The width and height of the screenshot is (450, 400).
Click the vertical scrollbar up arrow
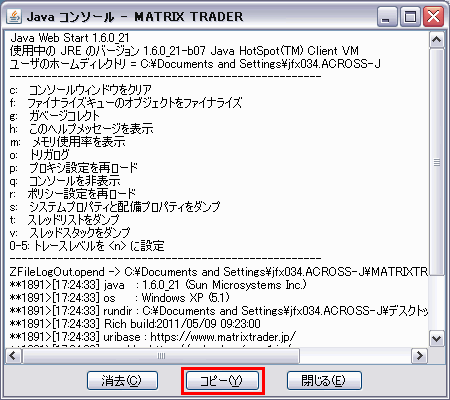(436, 40)
